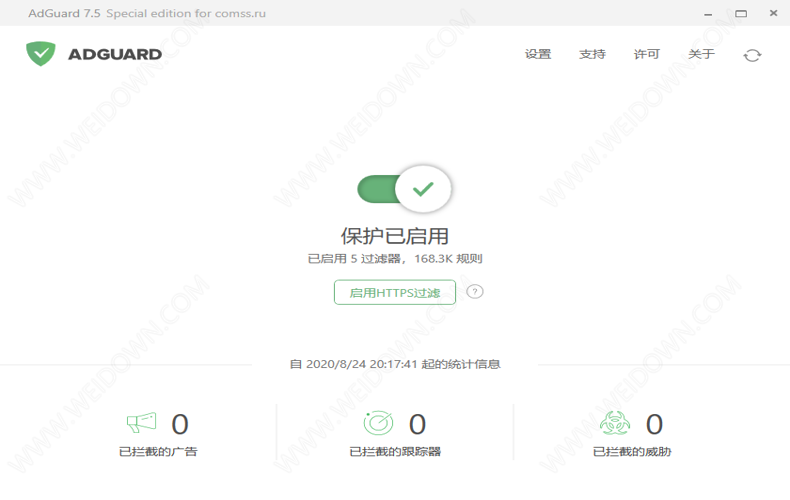790x500 pixels.
Task: Open the 设置 settings menu
Action: coord(538,54)
